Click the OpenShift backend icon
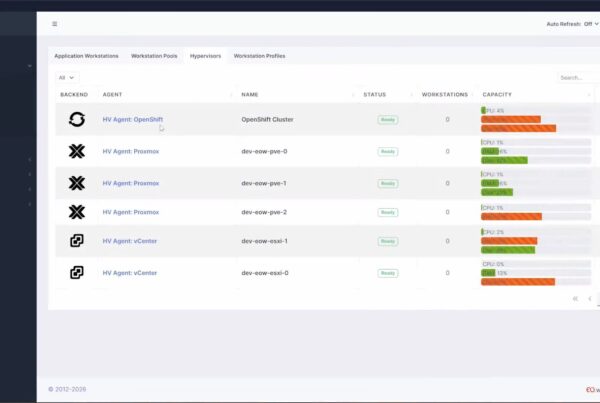This screenshot has height=403, width=600. tap(77, 119)
